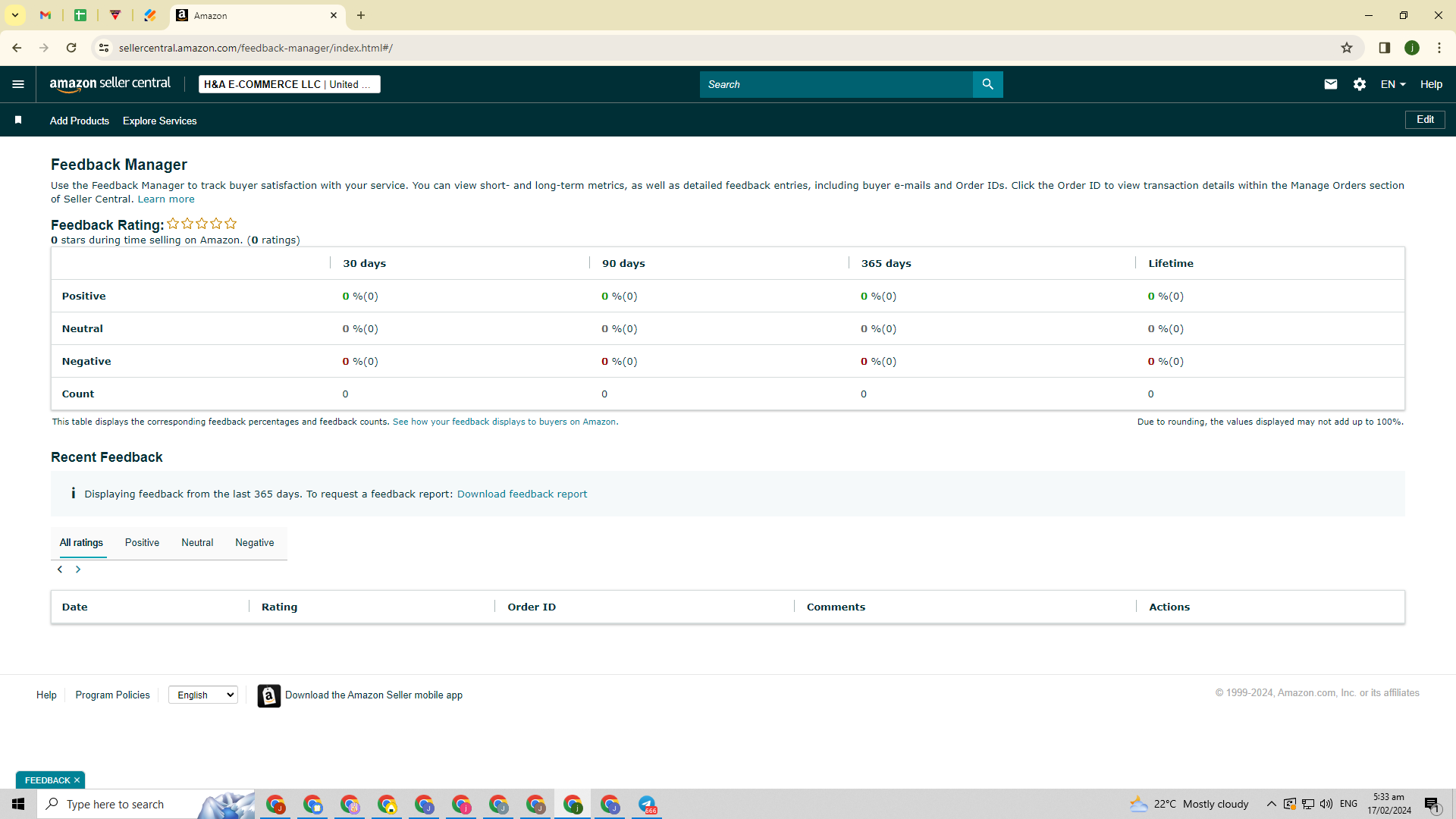
Task: Click the bookmark flag icon
Action: (18, 120)
